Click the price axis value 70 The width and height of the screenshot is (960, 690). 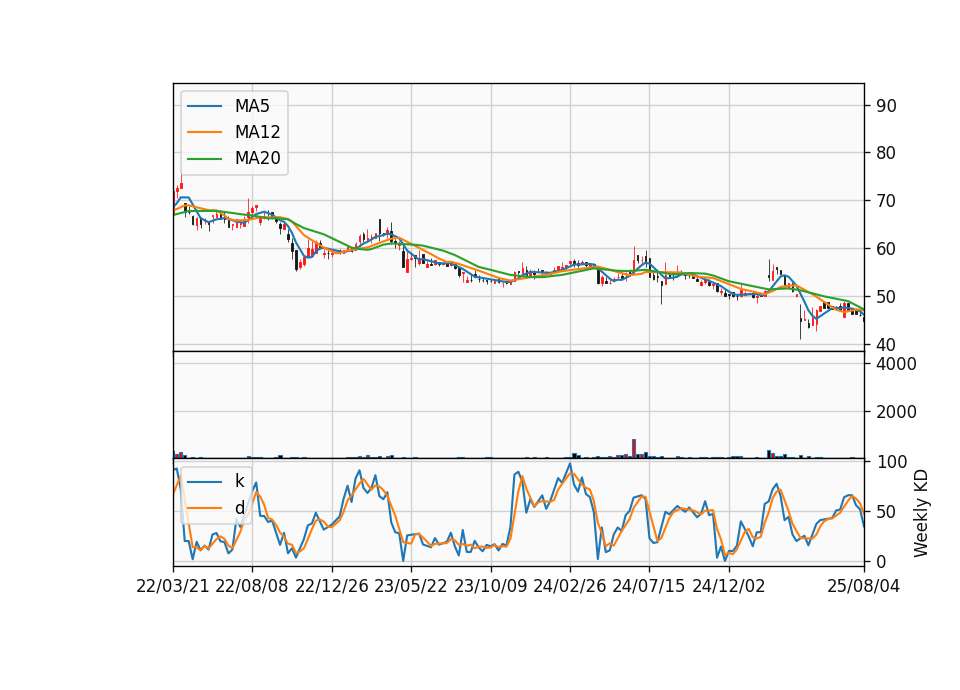[x=886, y=201]
